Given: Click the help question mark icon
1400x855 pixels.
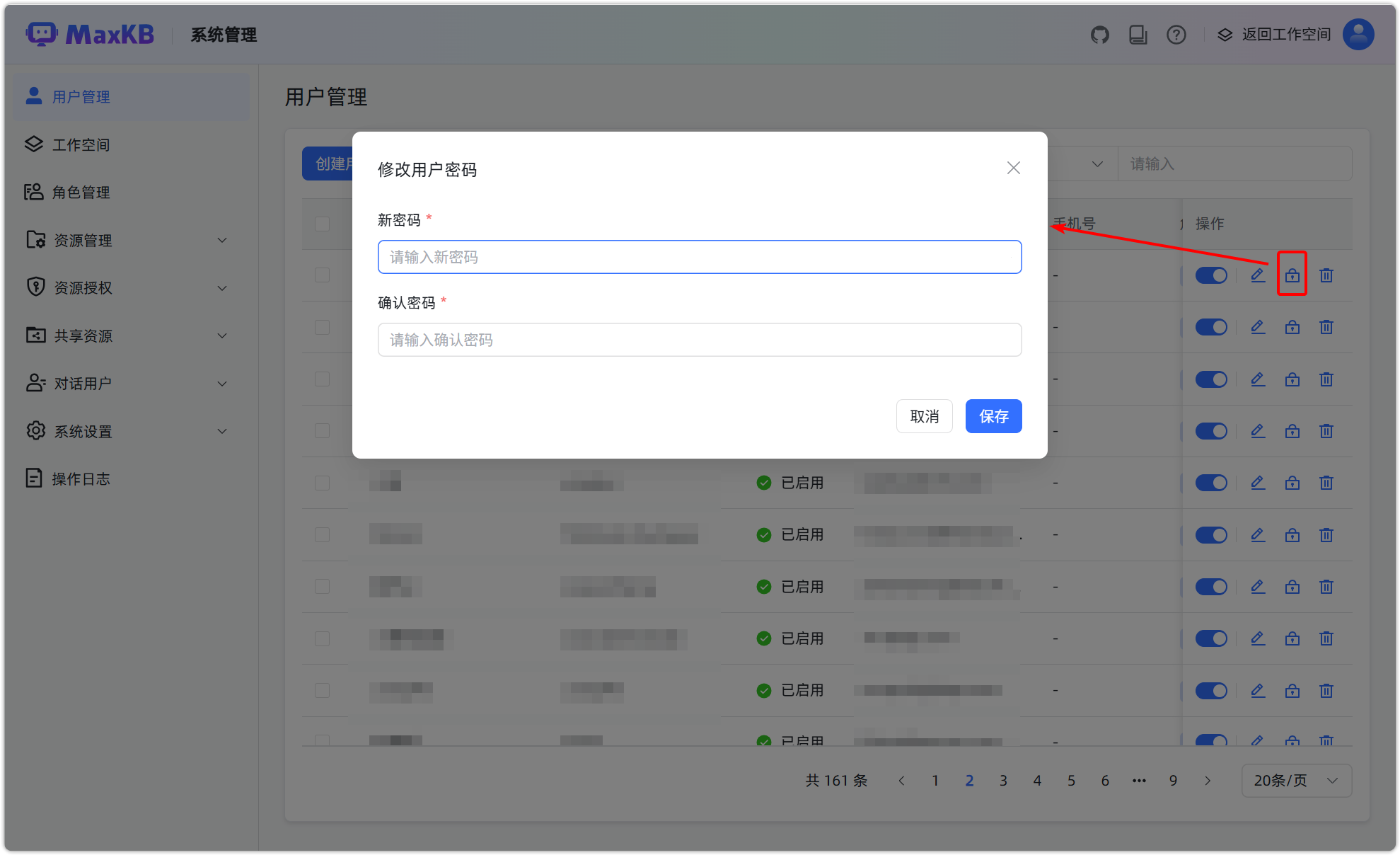Looking at the screenshot, I should click(x=1176, y=34).
